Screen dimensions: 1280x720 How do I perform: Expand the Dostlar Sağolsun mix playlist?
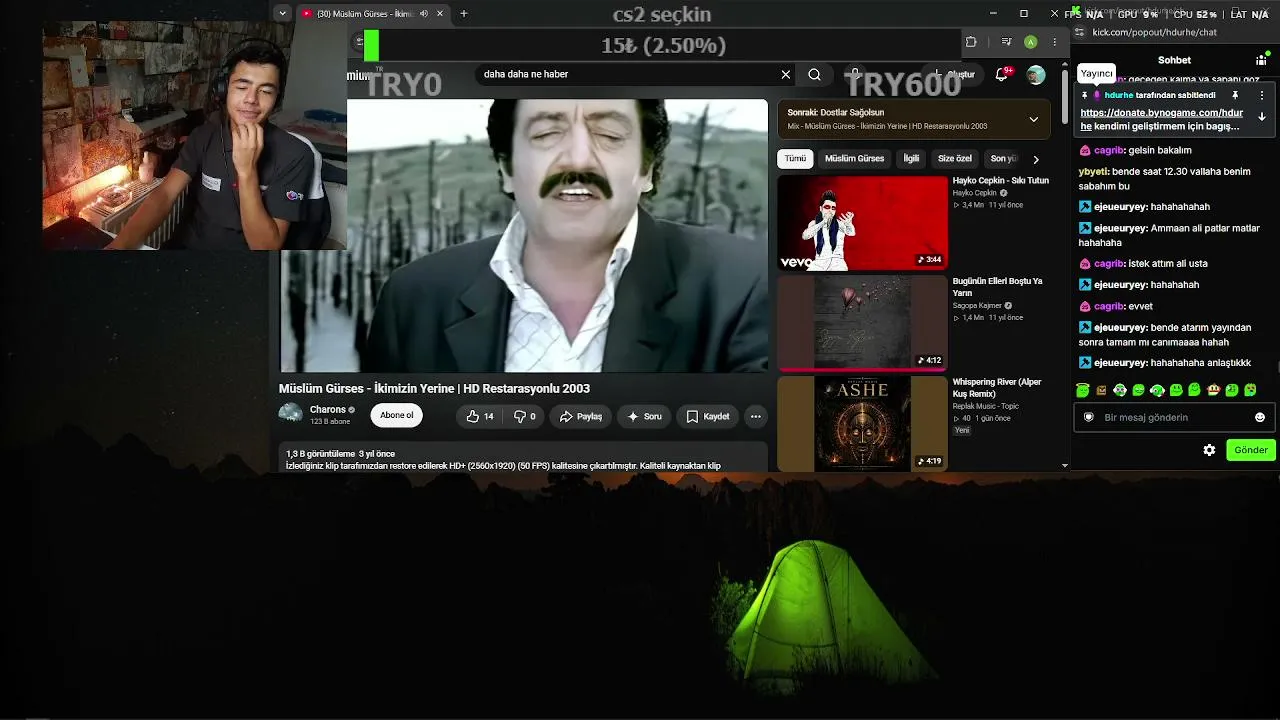click(1034, 119)
